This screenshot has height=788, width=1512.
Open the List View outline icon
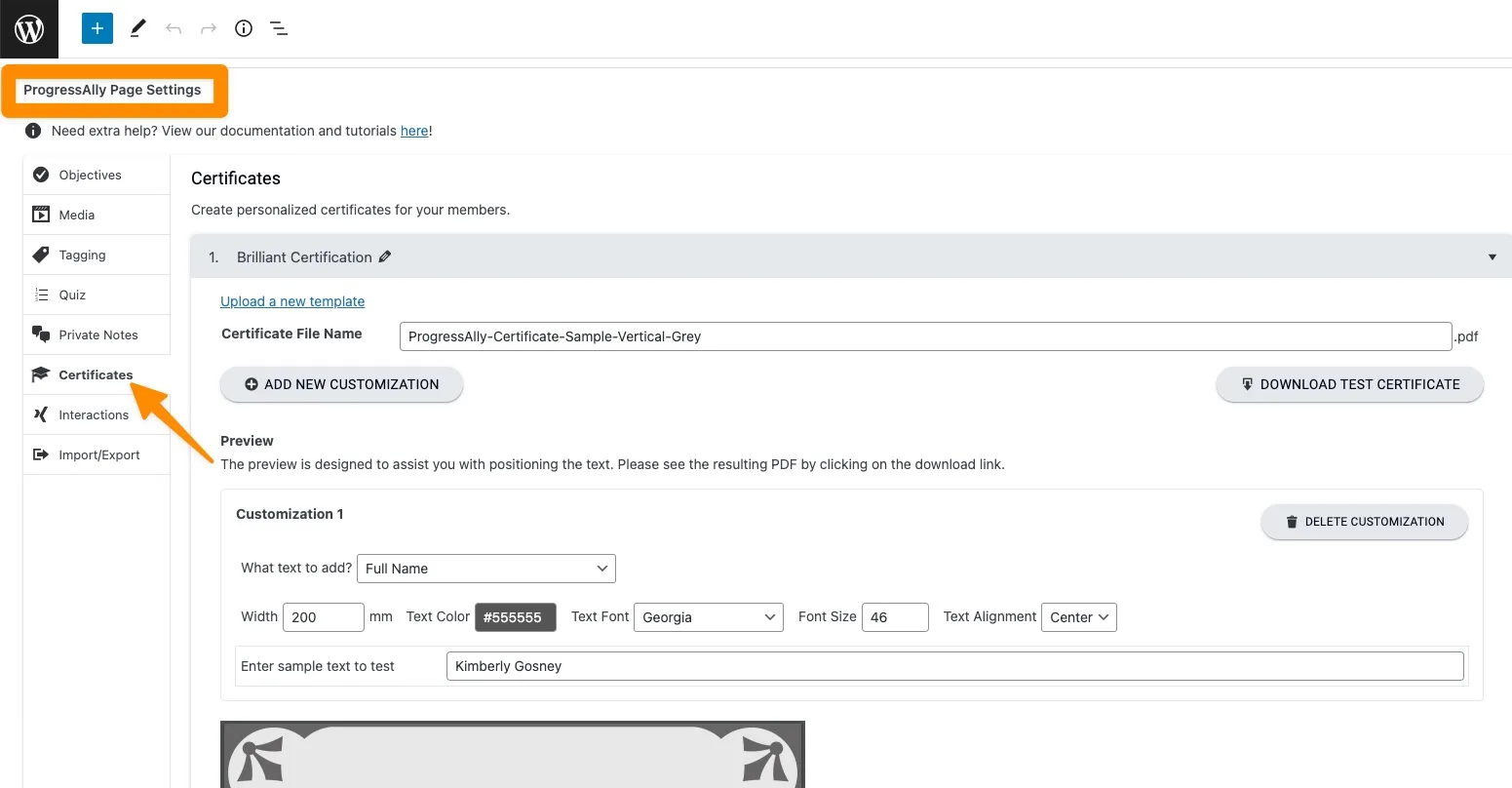[x=278, y=28]
